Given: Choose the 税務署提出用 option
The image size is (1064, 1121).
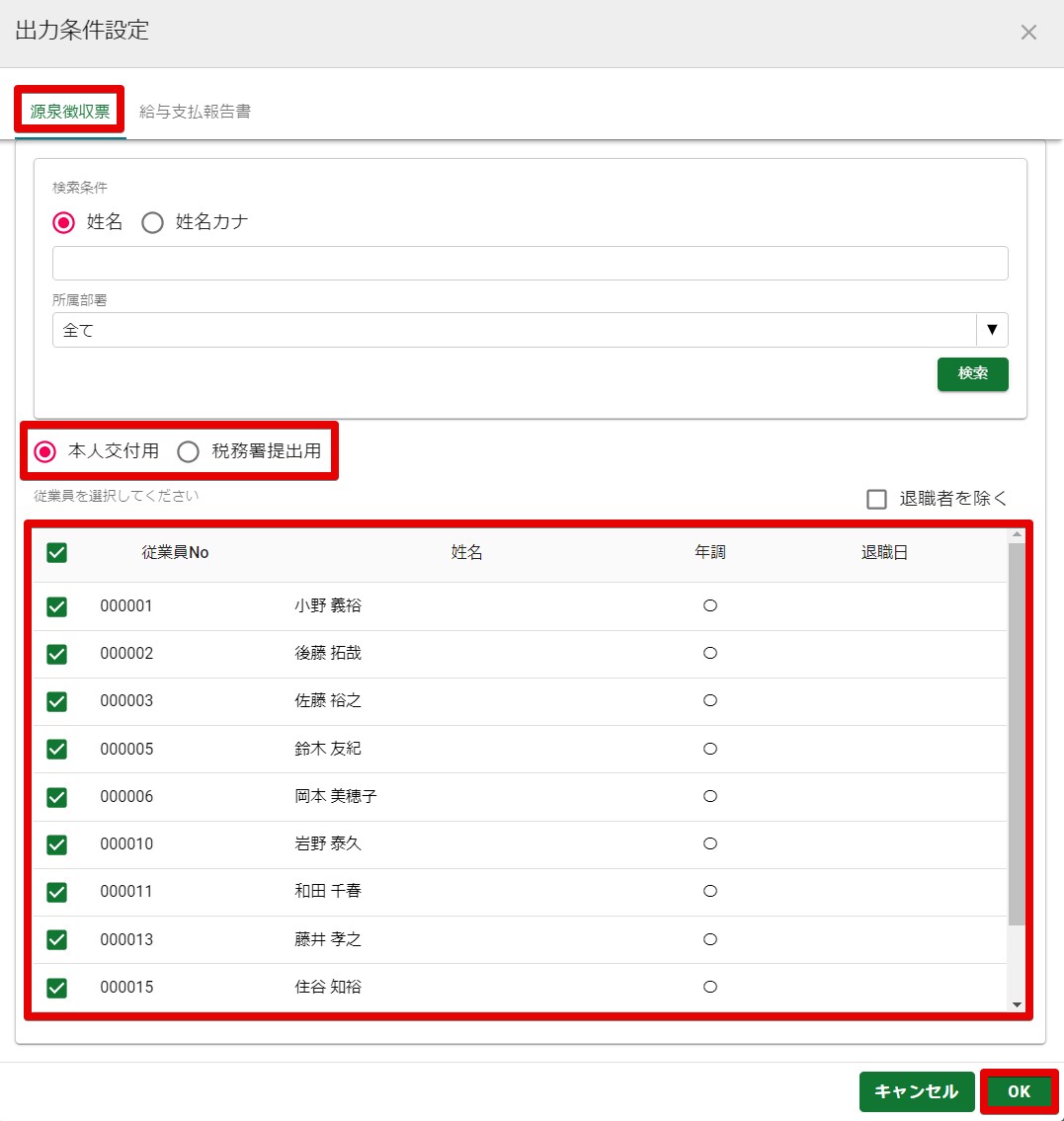Looking at the screenshot, I should [189, 451].
